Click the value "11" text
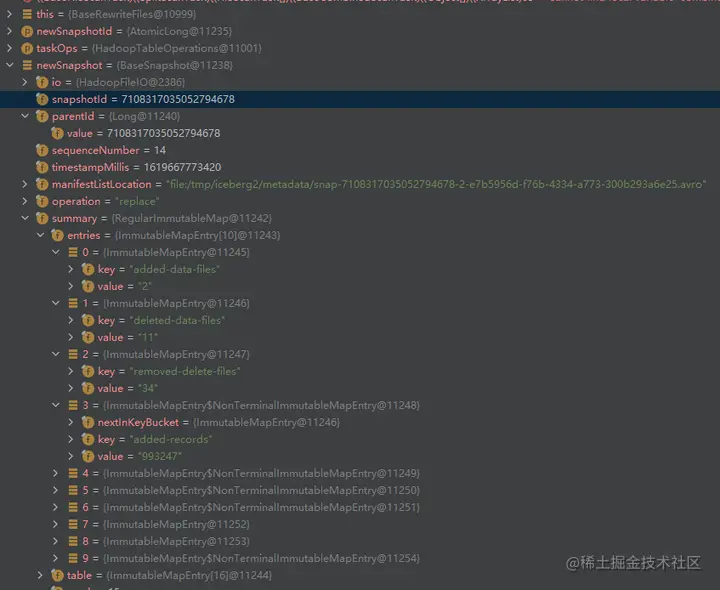The height and width of the screenshot is (590, 720). point(148,337)
